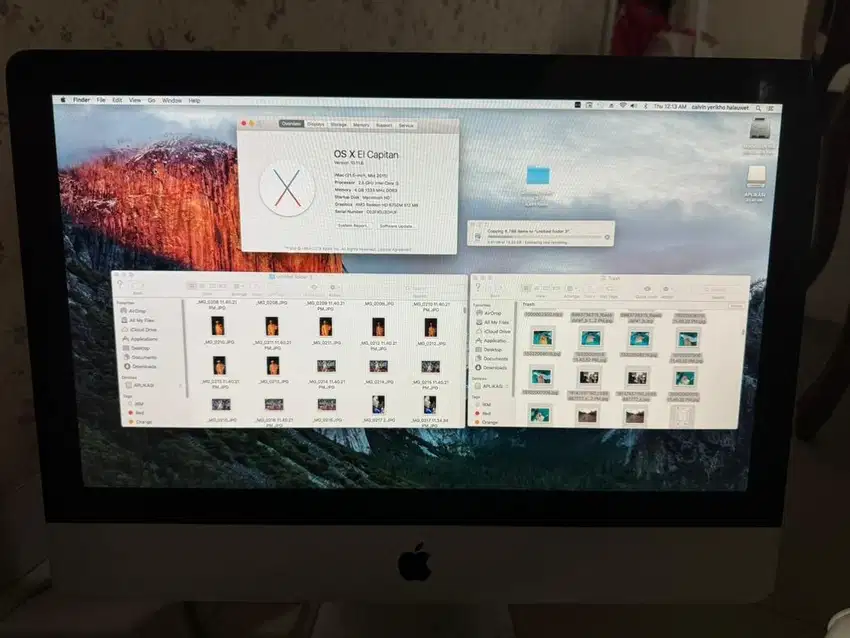Click Quick Look eye in Trash window toolbar
This screenshot has height=638, width=850.
[x=647, y=289]
